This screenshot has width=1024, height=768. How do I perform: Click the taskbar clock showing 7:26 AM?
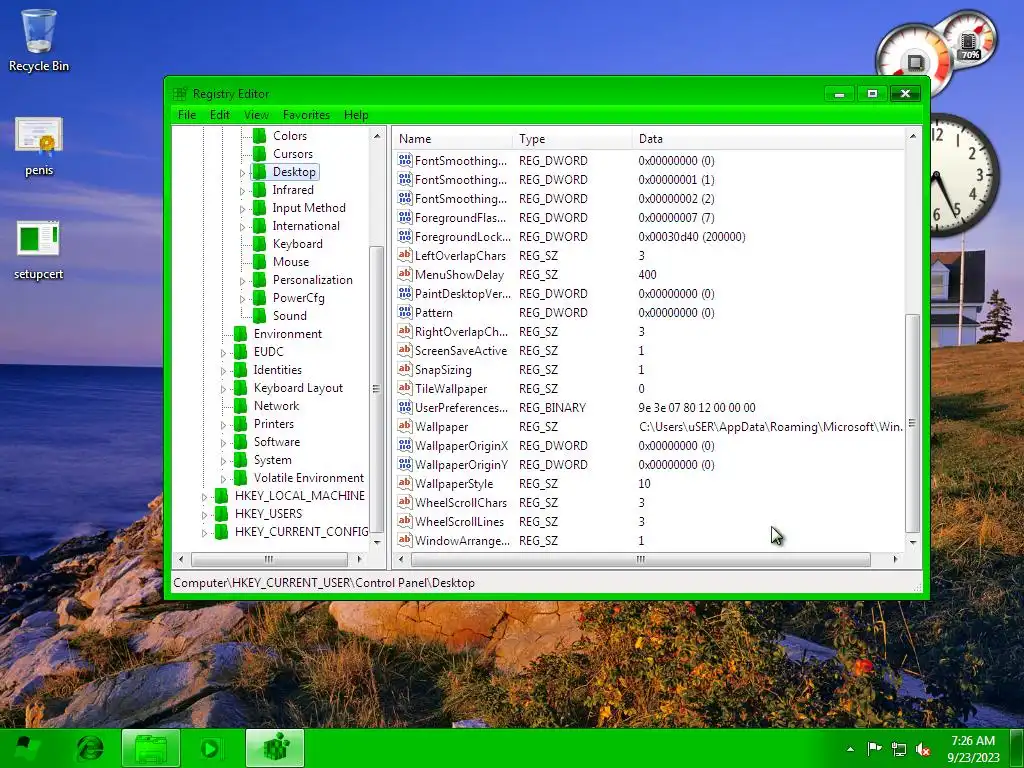pos(973,748)
